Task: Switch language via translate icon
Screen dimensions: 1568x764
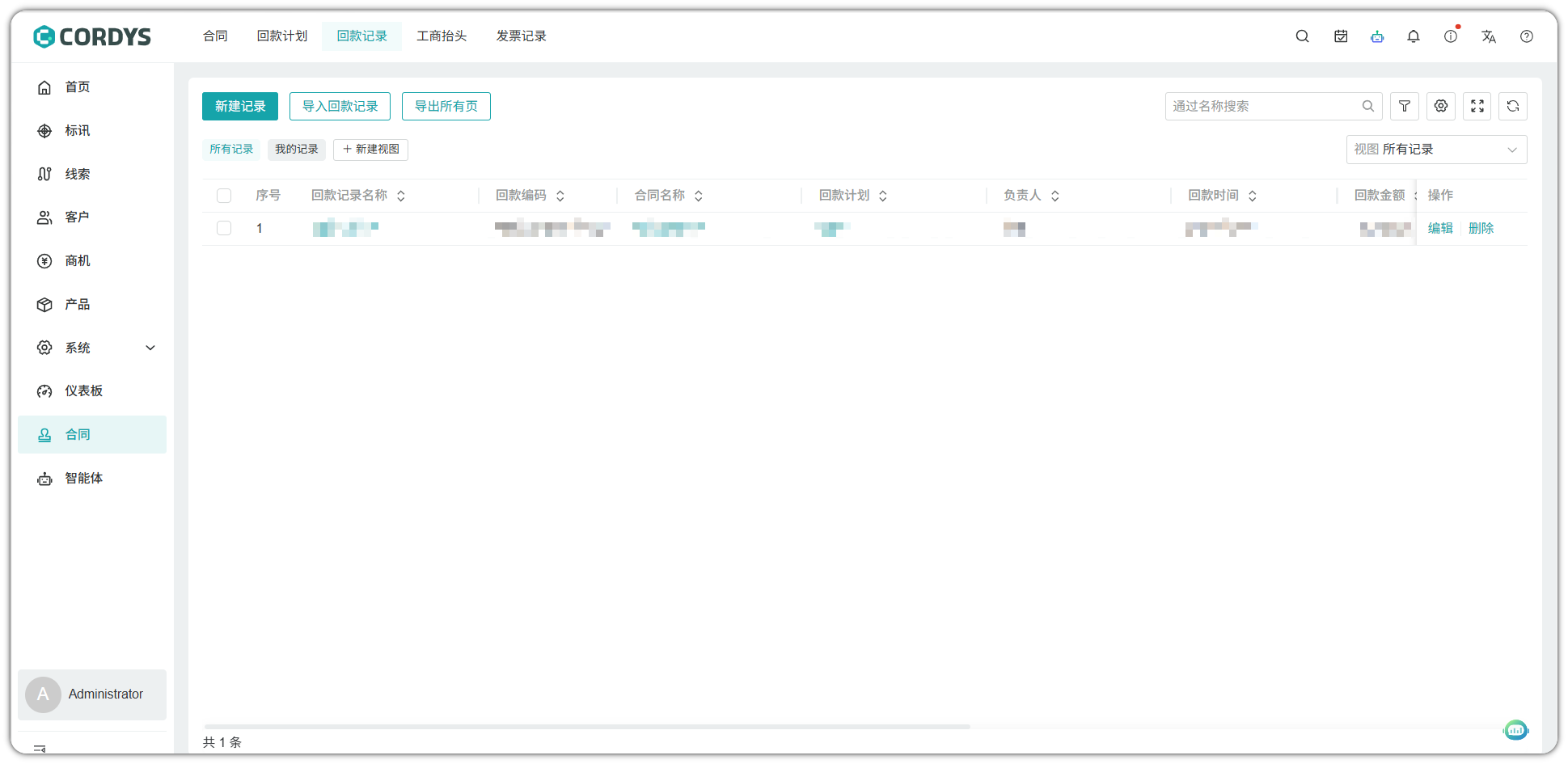Action: (1489, 36)
